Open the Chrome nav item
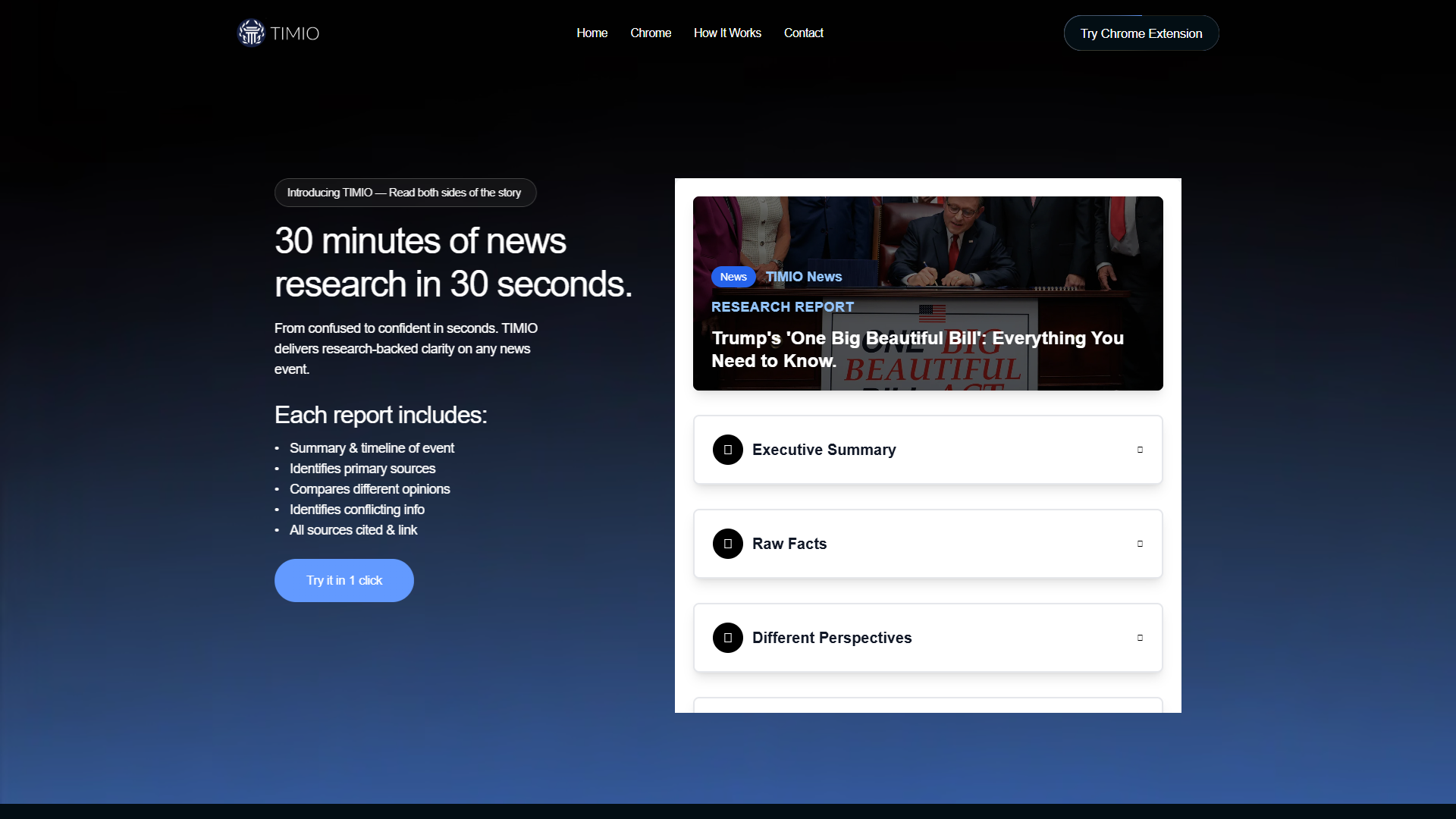 click(x=651, y=33)
